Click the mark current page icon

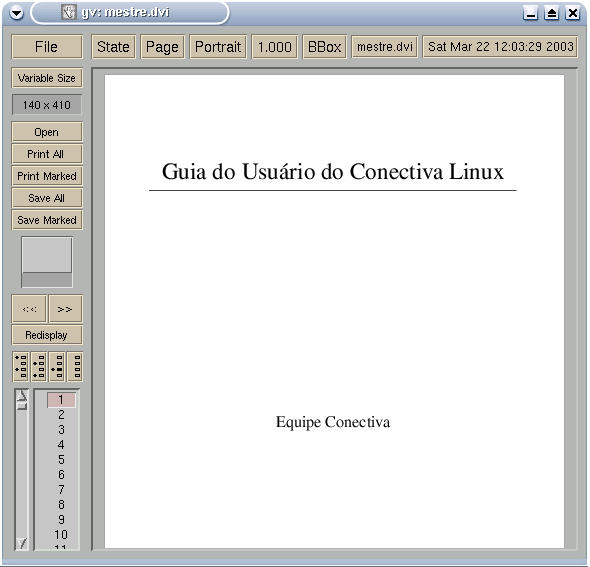pos(57,366)
